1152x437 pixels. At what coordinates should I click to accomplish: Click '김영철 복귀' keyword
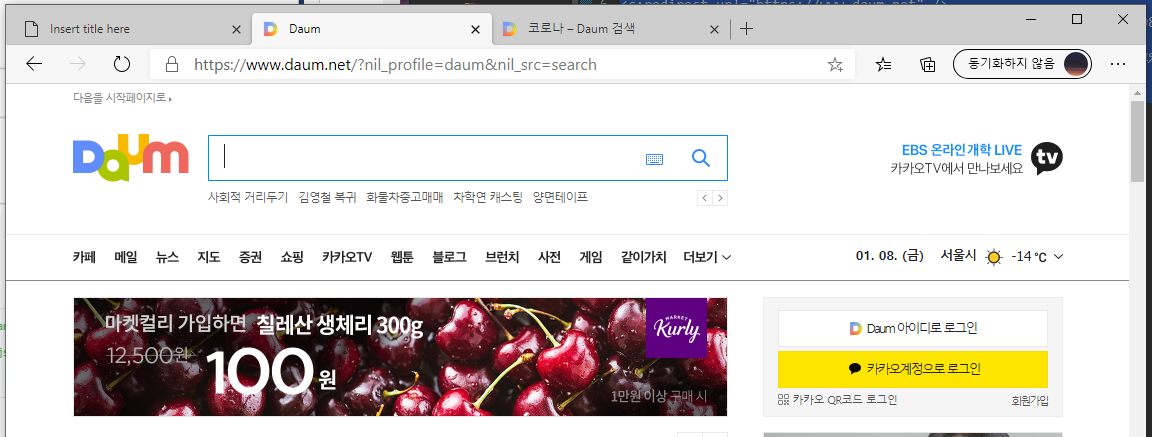pos(328,198)
